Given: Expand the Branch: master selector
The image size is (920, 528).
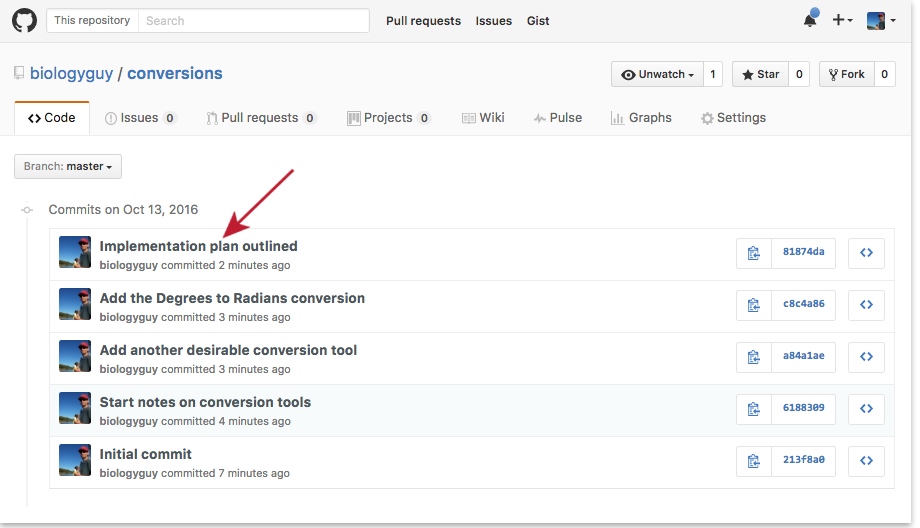Looking at the screenshot, I should (68, 167).
